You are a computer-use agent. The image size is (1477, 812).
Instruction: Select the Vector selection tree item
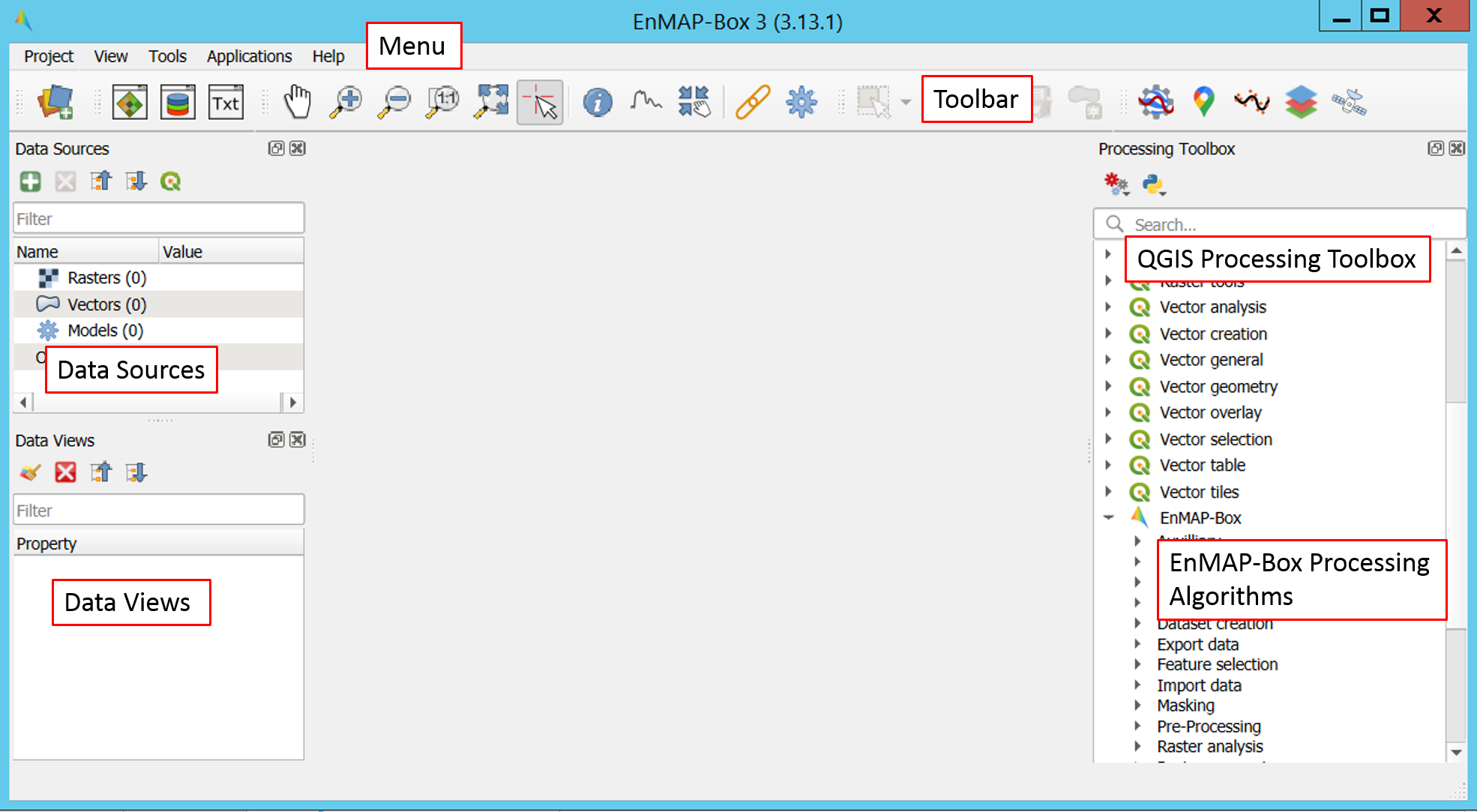(x=1215, y=439)
